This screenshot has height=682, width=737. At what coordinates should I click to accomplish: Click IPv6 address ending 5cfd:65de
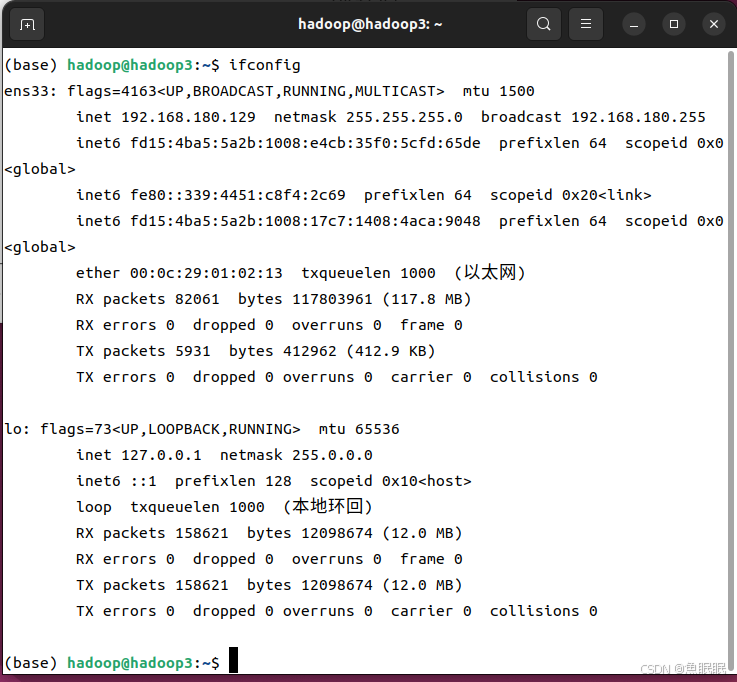(x=305, y=143)
